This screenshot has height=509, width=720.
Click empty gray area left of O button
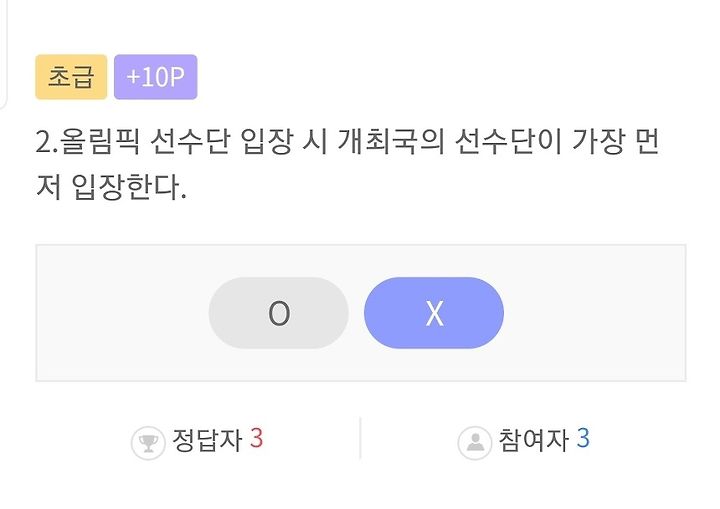[122, 313]
